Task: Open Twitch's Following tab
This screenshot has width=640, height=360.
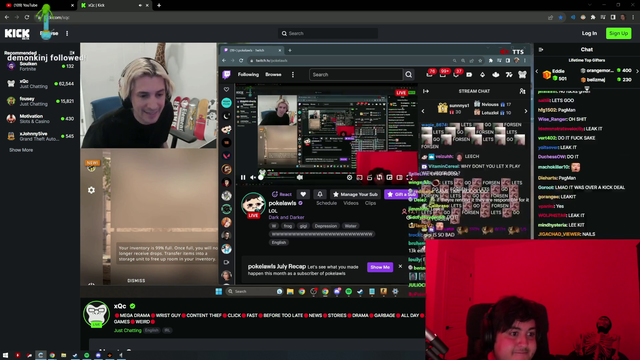Action: tap(248, 75)
